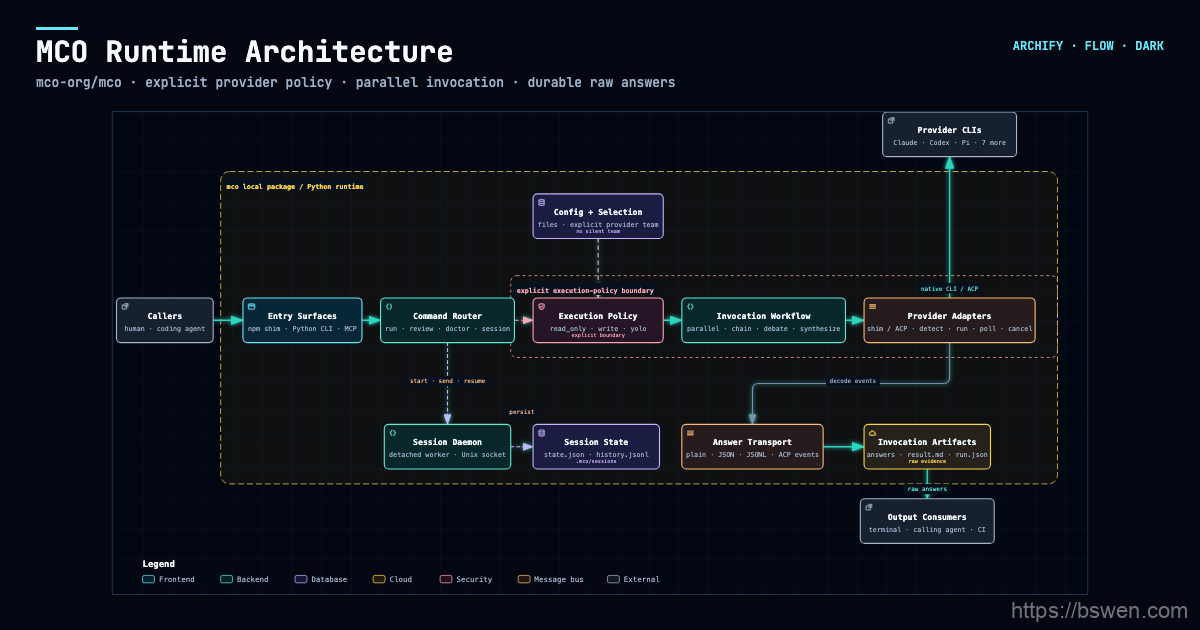1200x630 pixels.
Task: Click the 'Execution Policy' node title
Action: (598, 316)
